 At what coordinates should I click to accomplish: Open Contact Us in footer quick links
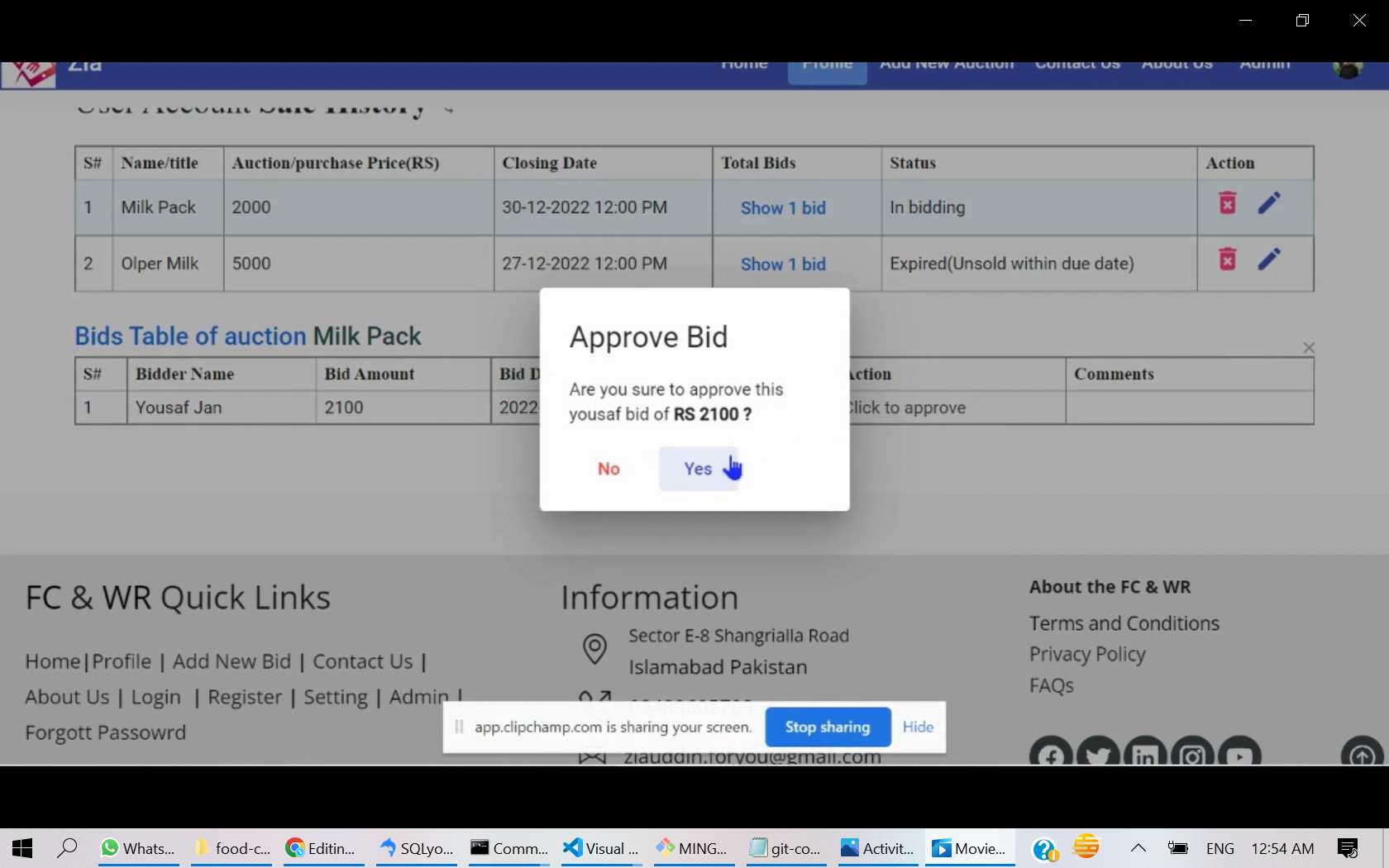point(362,662)
